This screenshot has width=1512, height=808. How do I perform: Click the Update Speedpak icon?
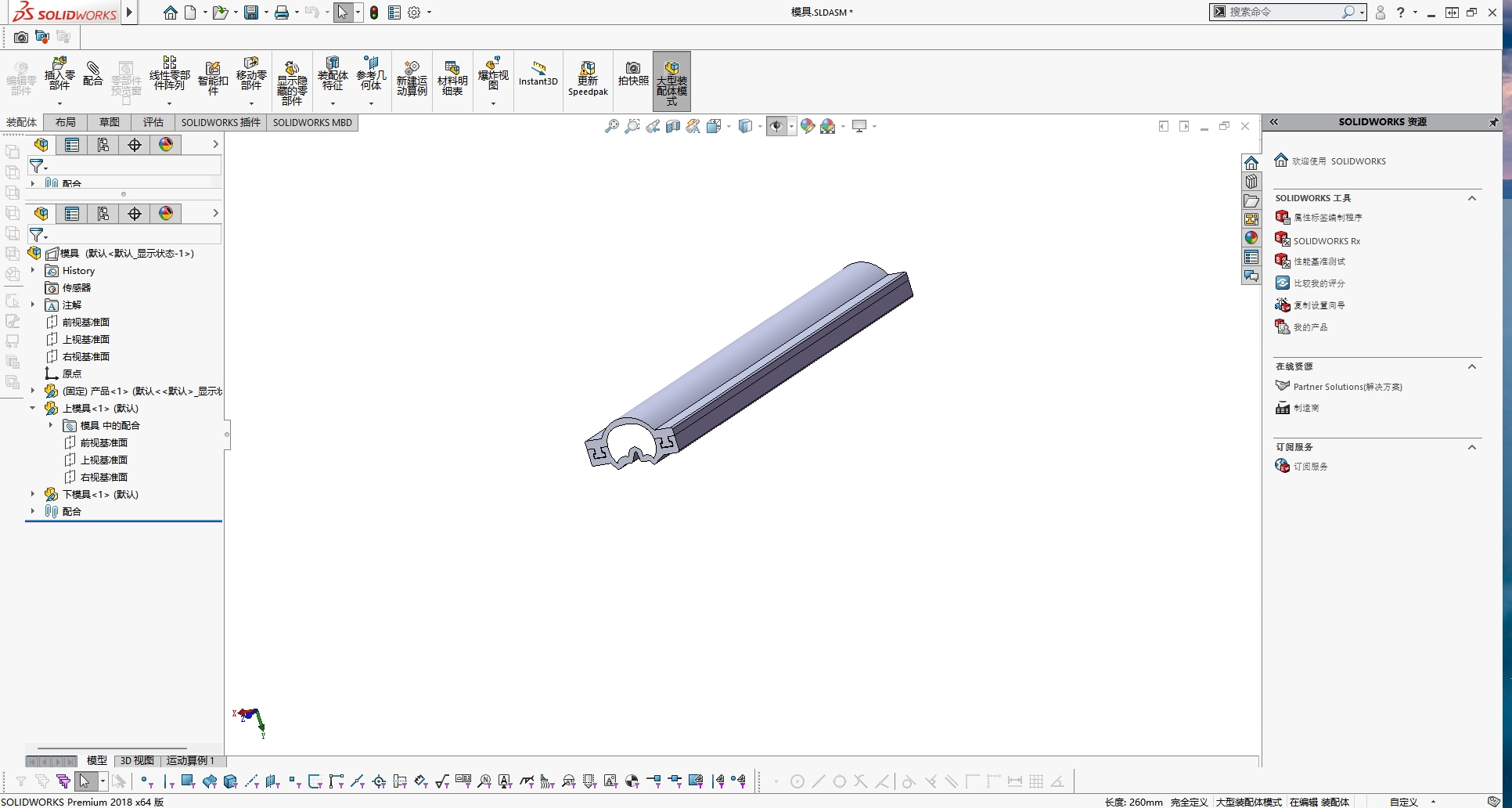pos(588,78)
